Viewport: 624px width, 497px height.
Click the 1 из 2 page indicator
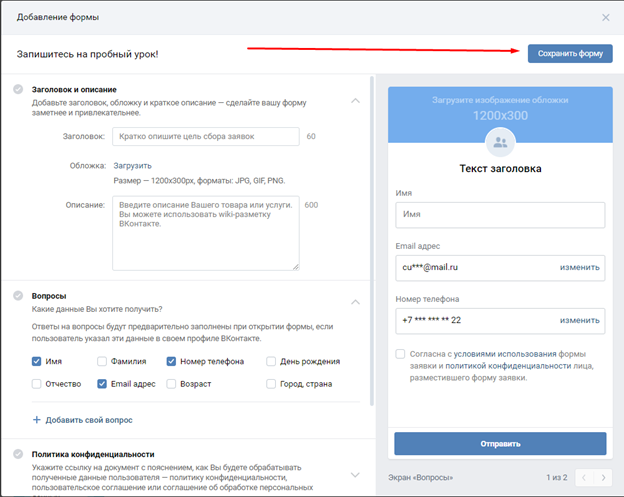(x=557, y=478)
